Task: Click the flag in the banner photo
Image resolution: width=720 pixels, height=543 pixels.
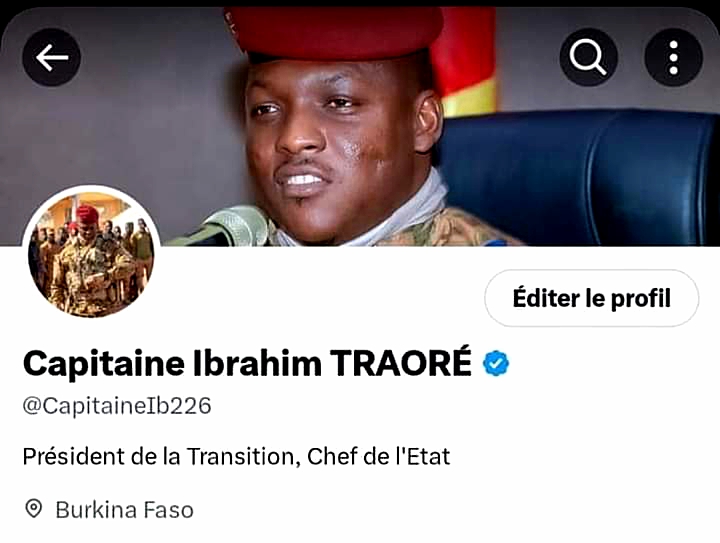Action: tap(464, 62)
